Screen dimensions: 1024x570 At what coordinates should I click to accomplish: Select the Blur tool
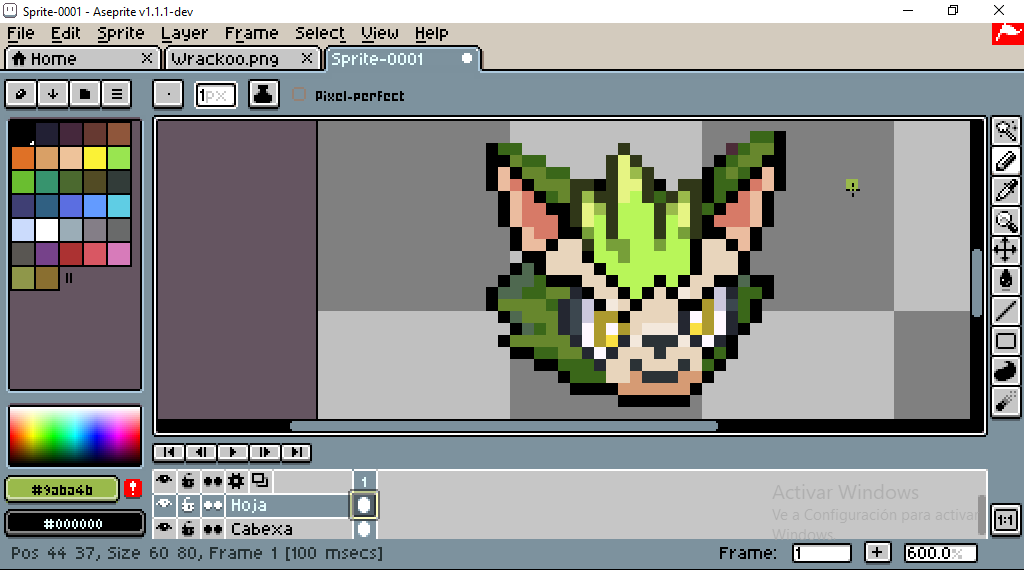(1006, 400)
